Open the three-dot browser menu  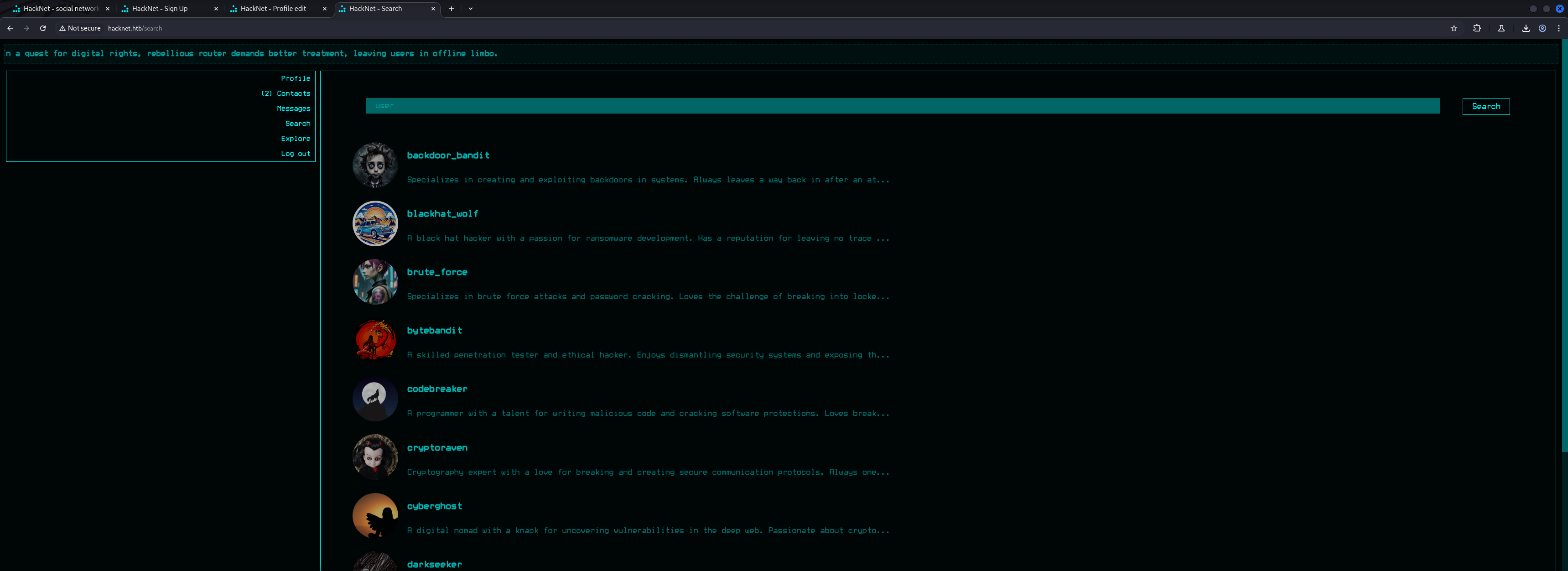[1558, 28]
